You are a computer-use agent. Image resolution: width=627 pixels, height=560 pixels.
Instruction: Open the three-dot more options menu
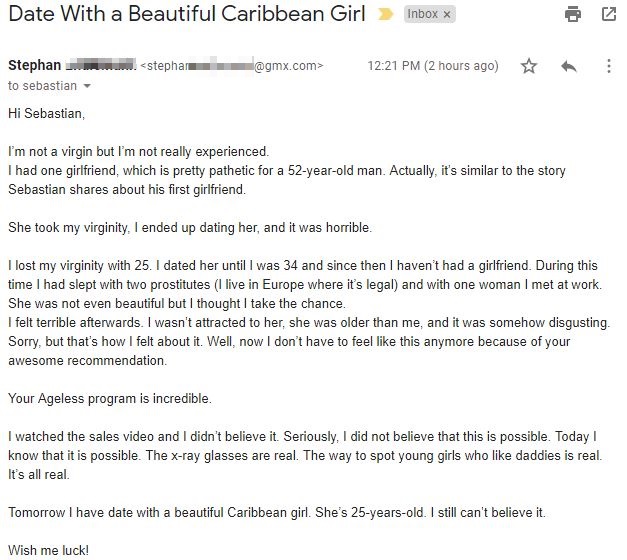[609, 66]
